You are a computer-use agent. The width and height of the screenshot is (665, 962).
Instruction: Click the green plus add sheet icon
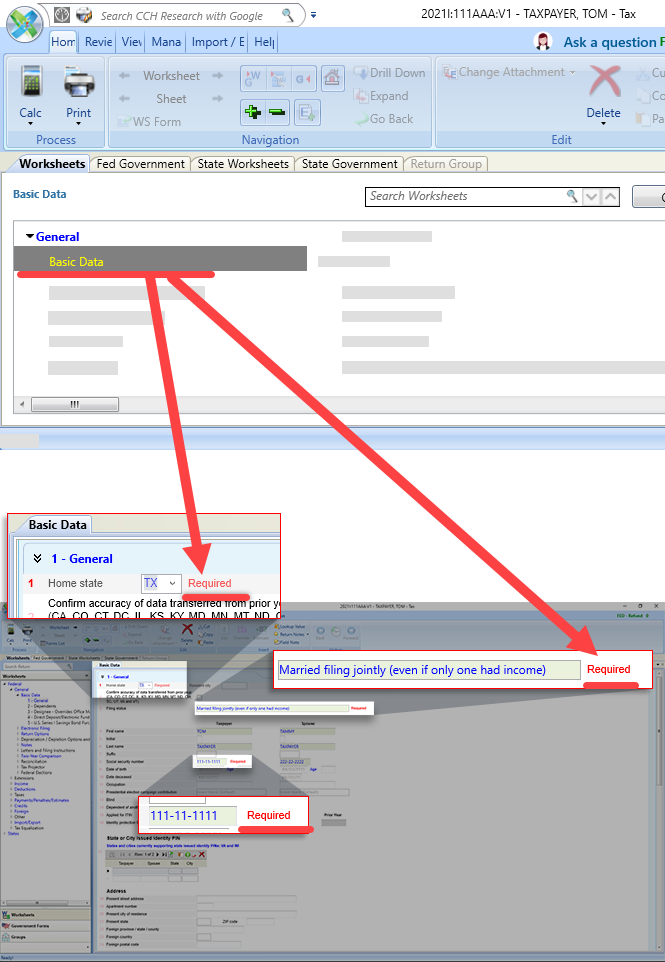tap(253, 112)
